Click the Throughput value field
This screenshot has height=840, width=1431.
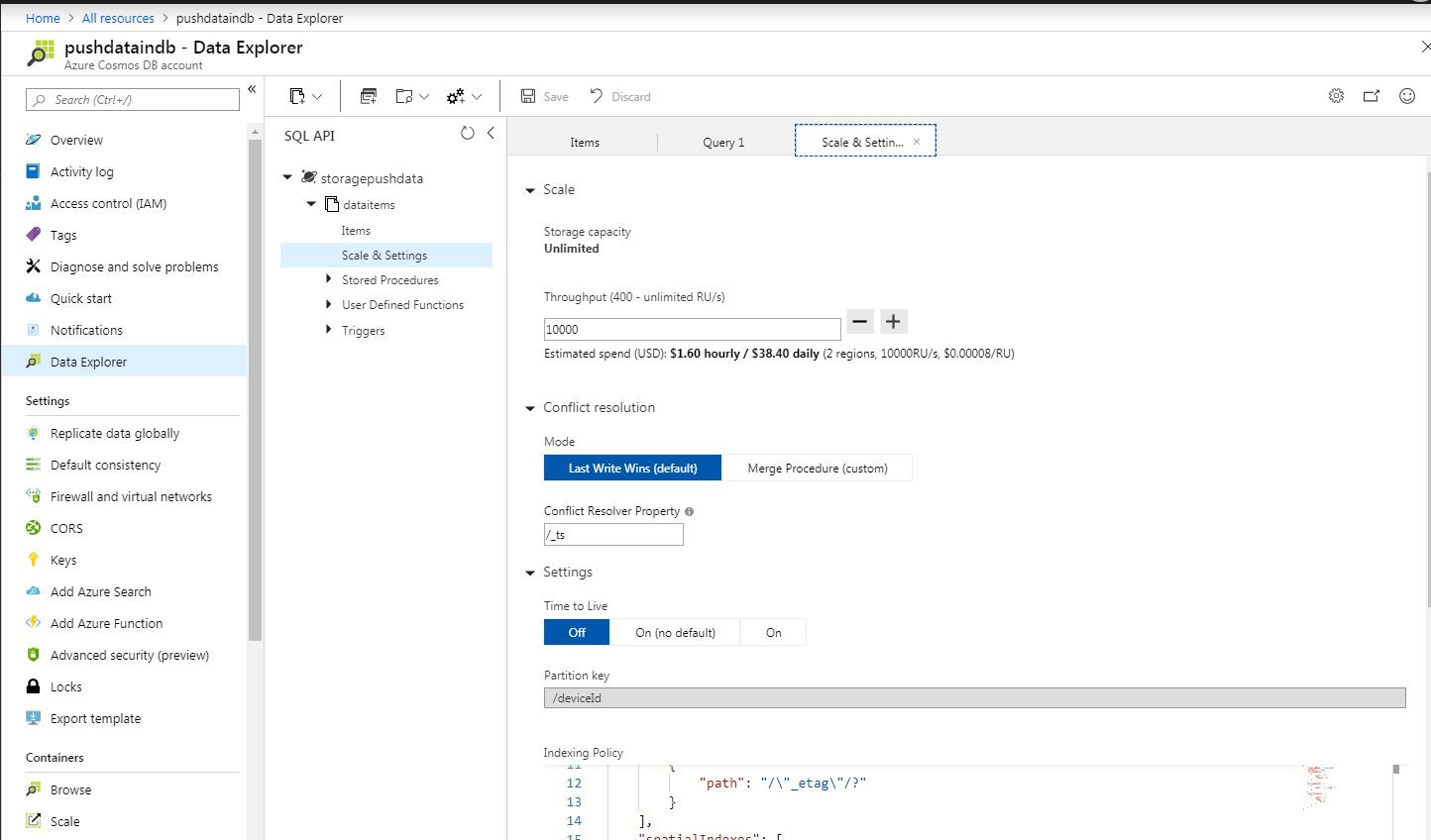[x=692, y=329]
